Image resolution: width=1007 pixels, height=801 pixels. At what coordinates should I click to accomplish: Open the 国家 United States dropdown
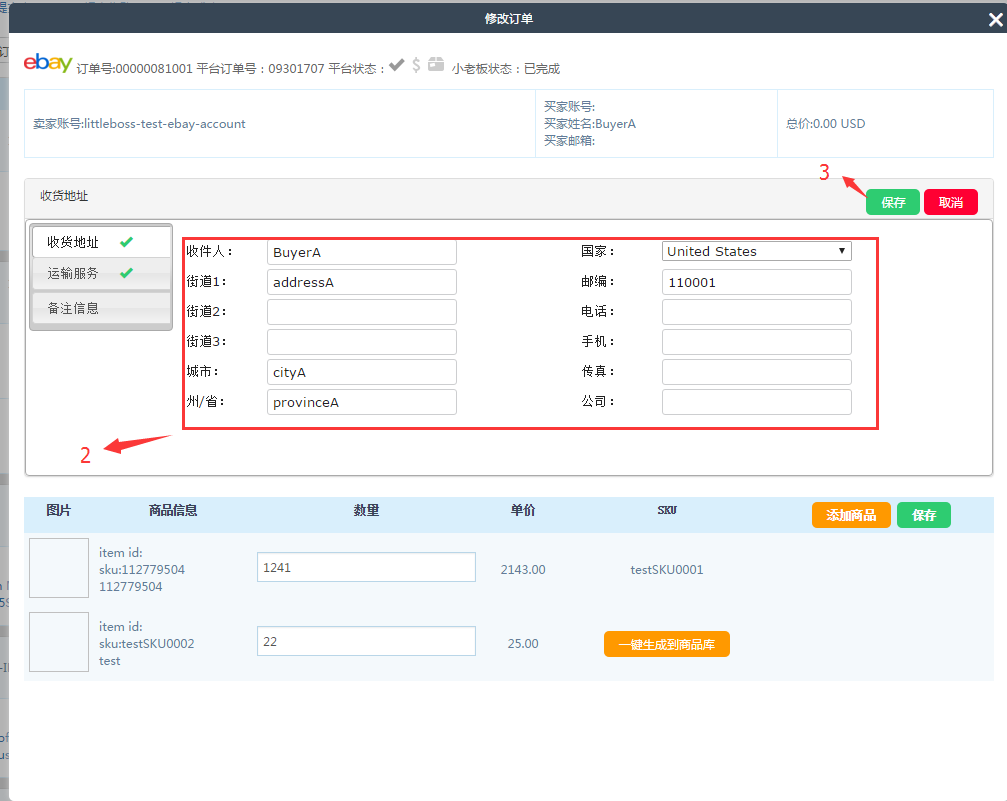[756, 252]
